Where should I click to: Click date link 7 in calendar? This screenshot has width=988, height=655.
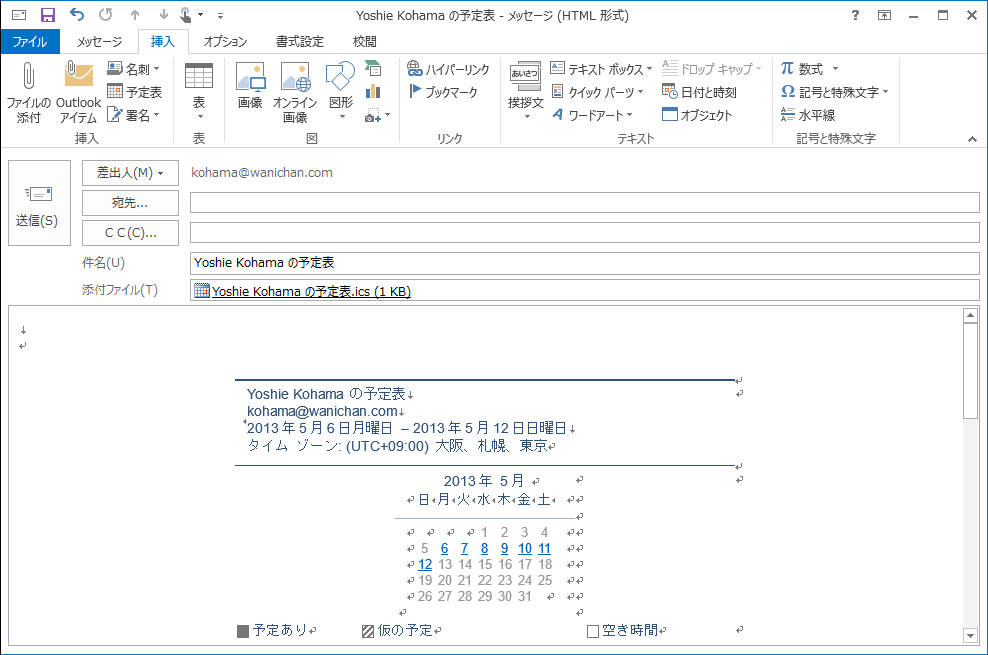click(x=464, y=549)
